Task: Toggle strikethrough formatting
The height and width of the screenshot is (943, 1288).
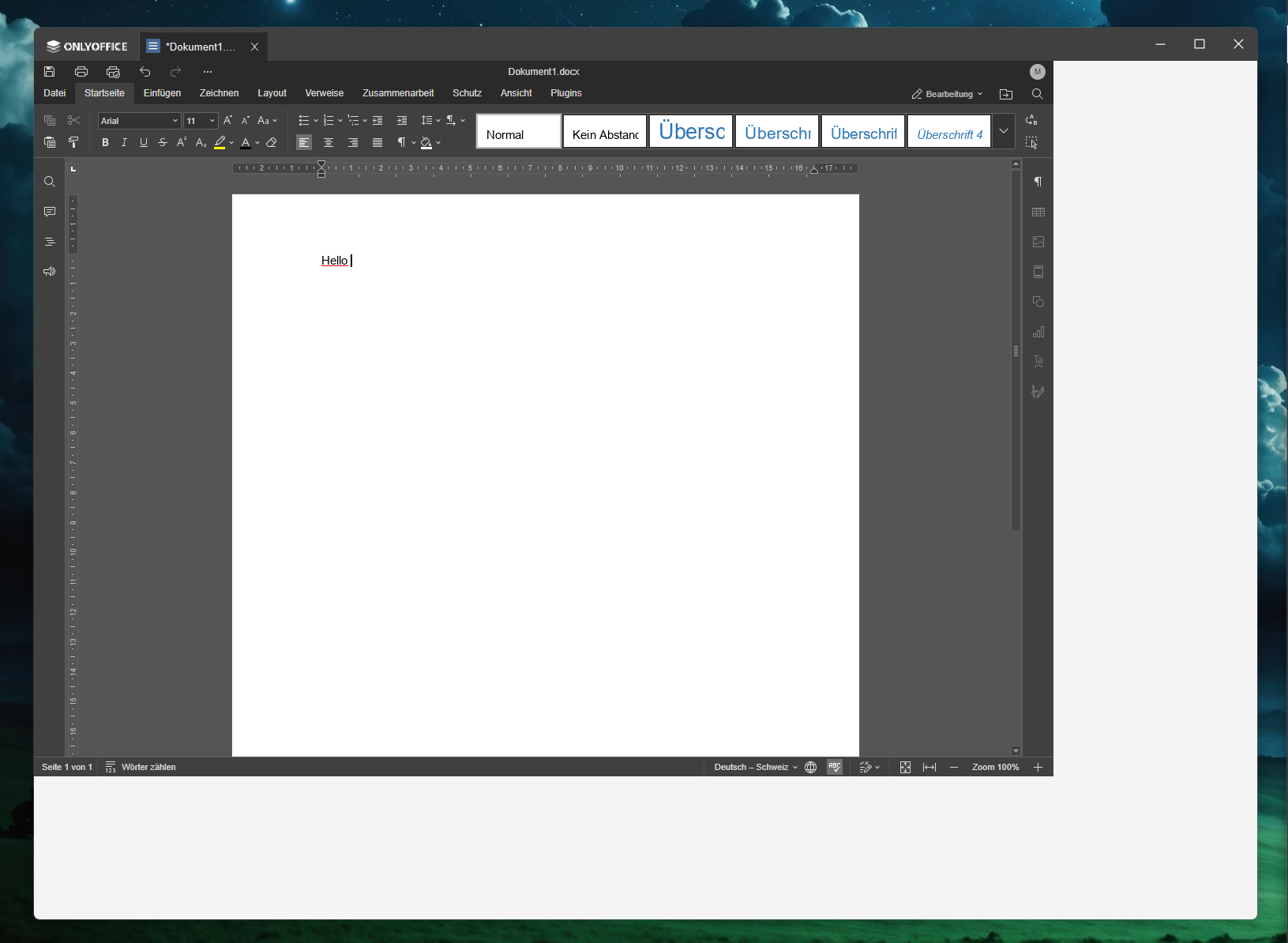Action: coord(163,143)
